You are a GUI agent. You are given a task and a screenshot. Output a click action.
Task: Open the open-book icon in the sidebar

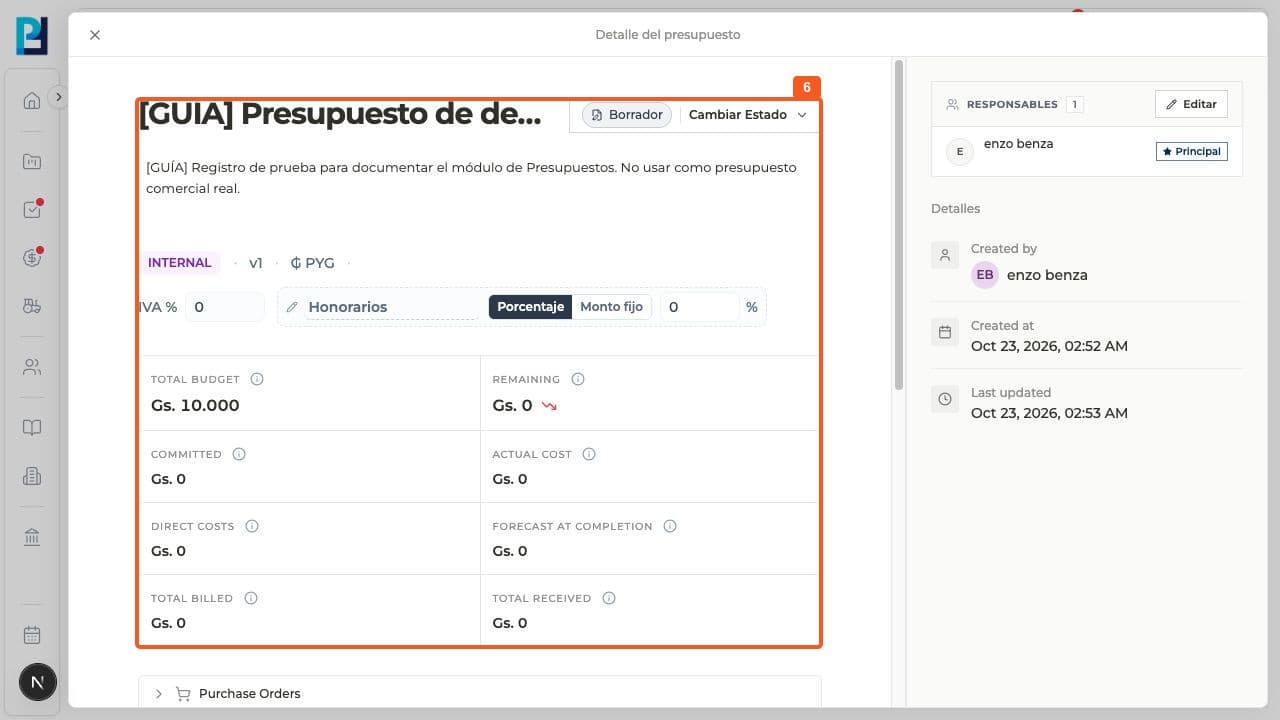[32, 428]
